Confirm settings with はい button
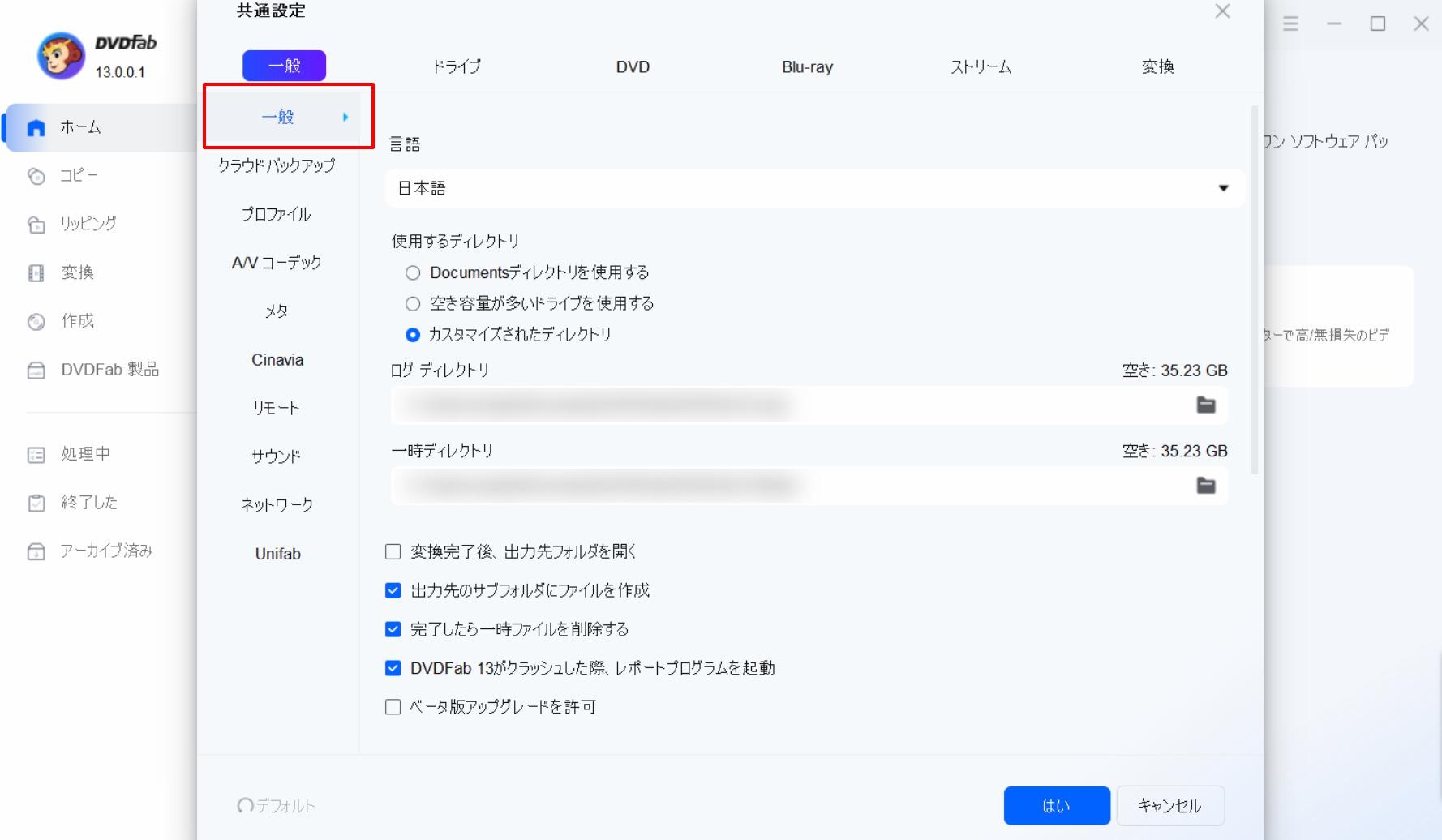This screenshot has height=840, width=1442. [1057, 806]
